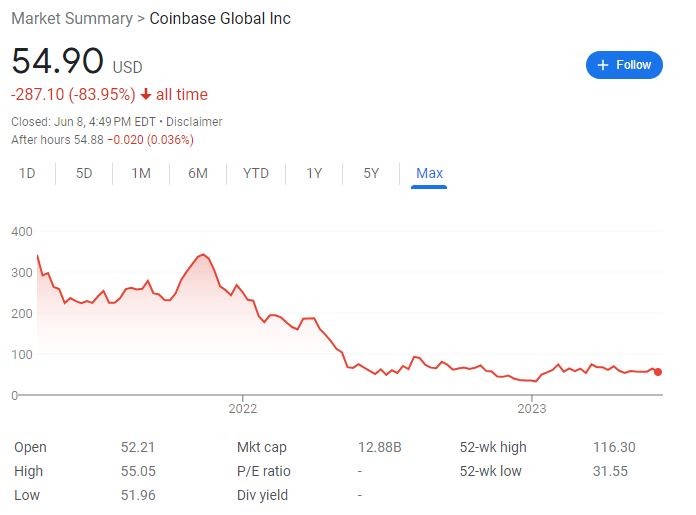The image size is (696, 515).
Task: Select the 1D time range tab
Action: 27,173
